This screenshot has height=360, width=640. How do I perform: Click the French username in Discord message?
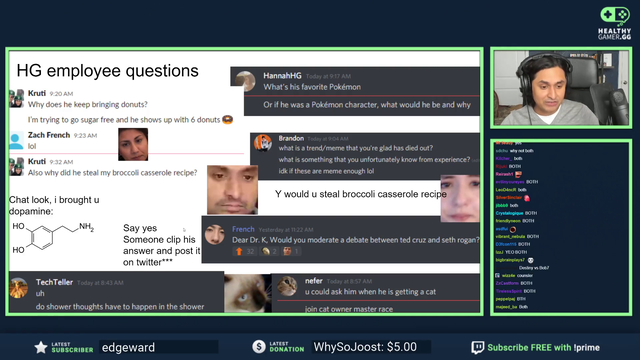click(243, 229)
